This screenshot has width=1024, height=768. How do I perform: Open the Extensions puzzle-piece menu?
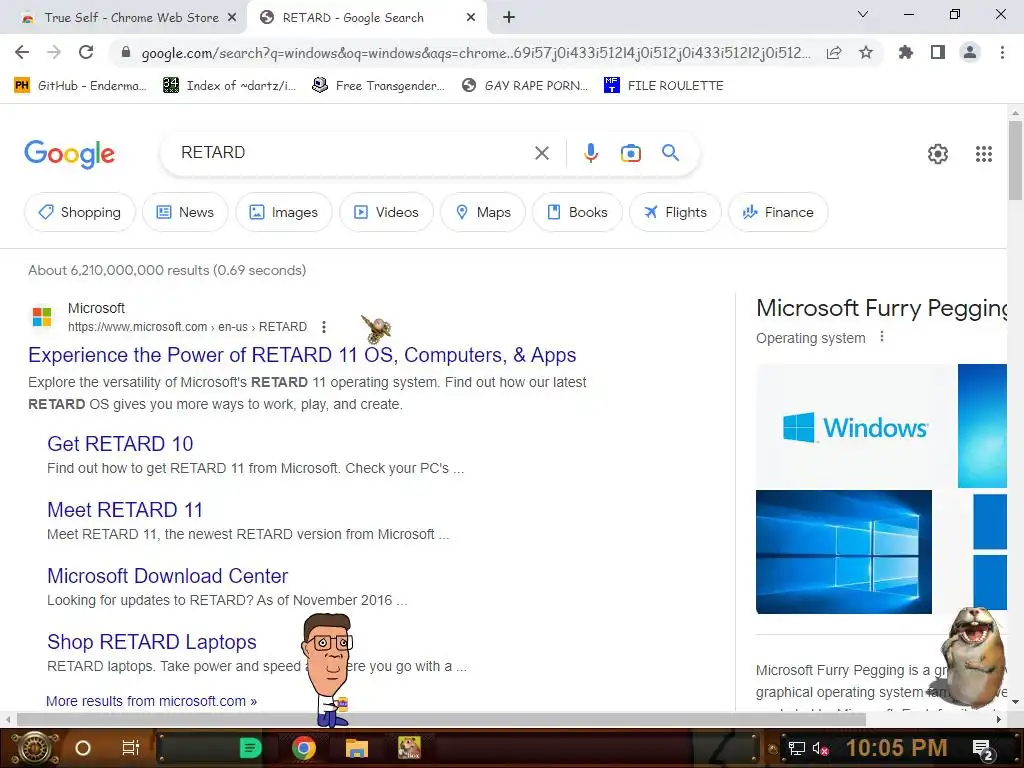(905, 52)
